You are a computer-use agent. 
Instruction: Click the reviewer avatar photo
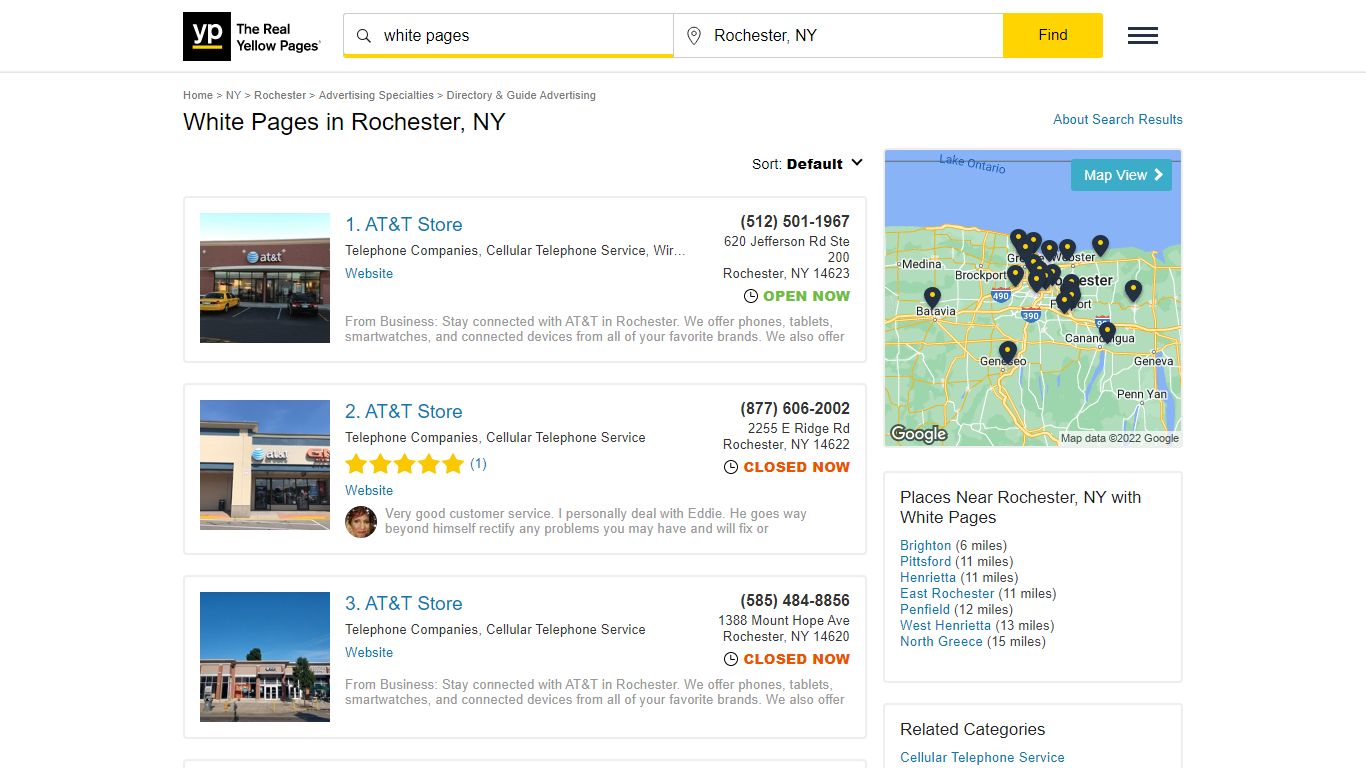click(x=361, y=522)
